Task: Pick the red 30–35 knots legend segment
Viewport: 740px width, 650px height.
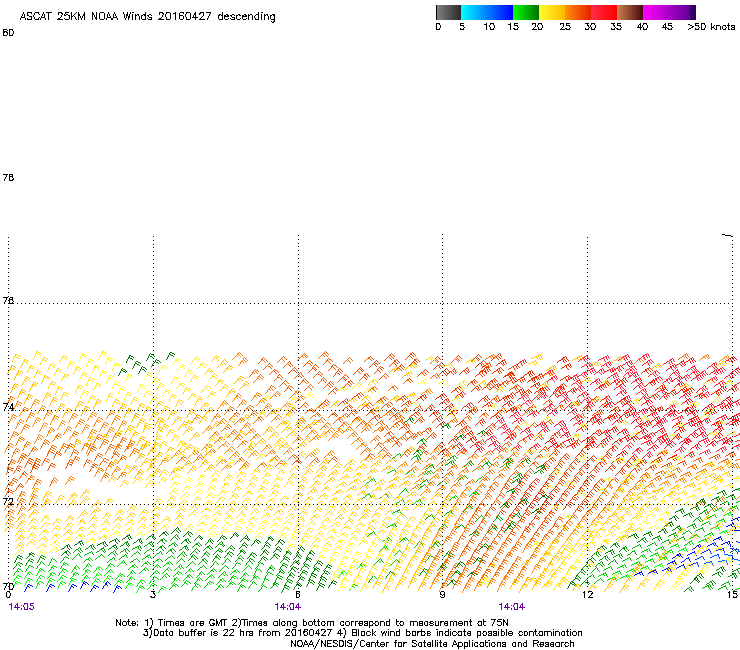Action: tap(604, 12)
